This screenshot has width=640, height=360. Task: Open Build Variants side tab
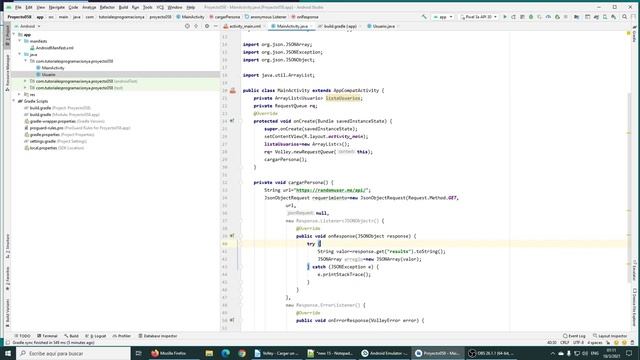[x=7, y=313]
